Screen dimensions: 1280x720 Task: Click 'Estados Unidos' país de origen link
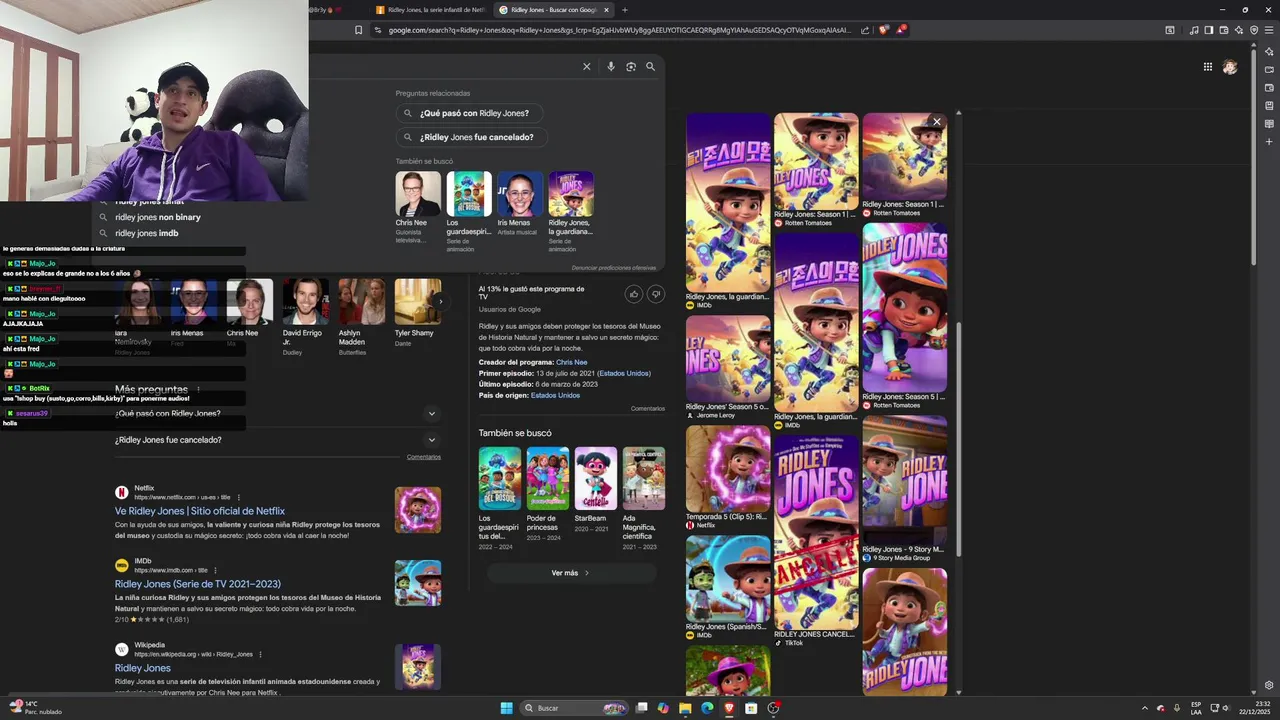(x=555, y=395)
